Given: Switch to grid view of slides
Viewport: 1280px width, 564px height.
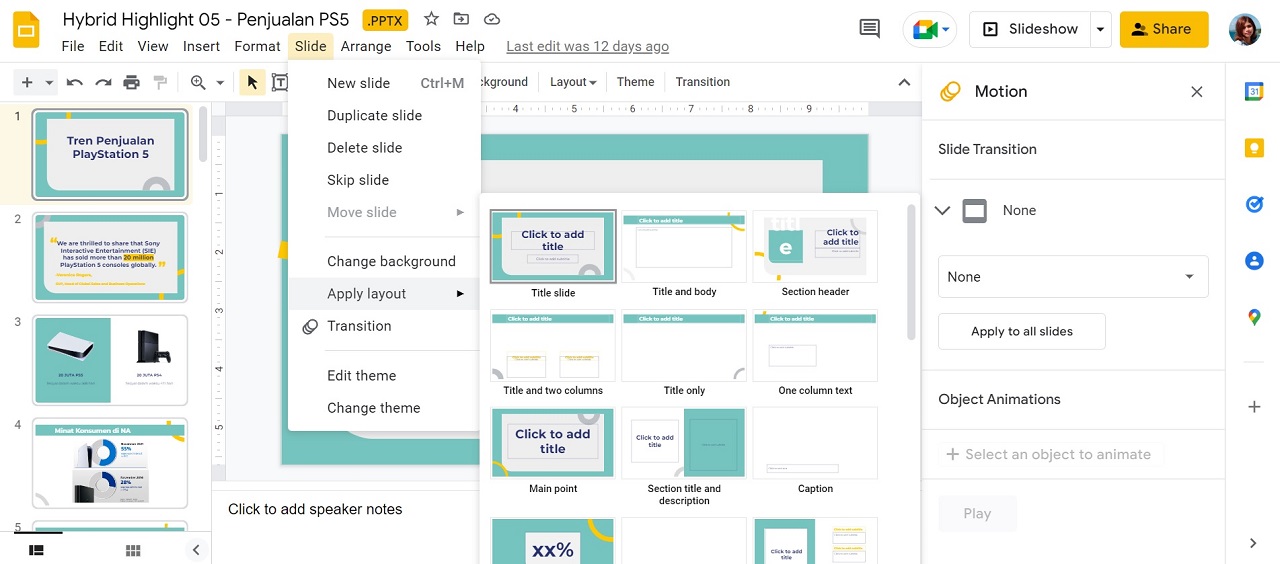Looking at the screenshot, I should click(x=133, y=550).
